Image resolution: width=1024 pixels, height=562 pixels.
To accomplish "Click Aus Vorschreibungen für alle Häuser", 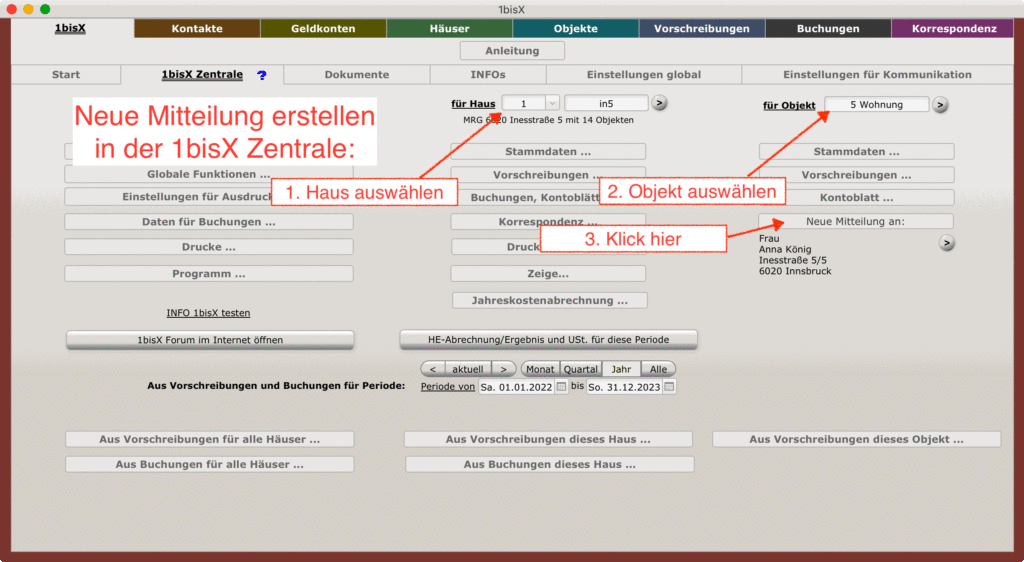I will (210, 439).
